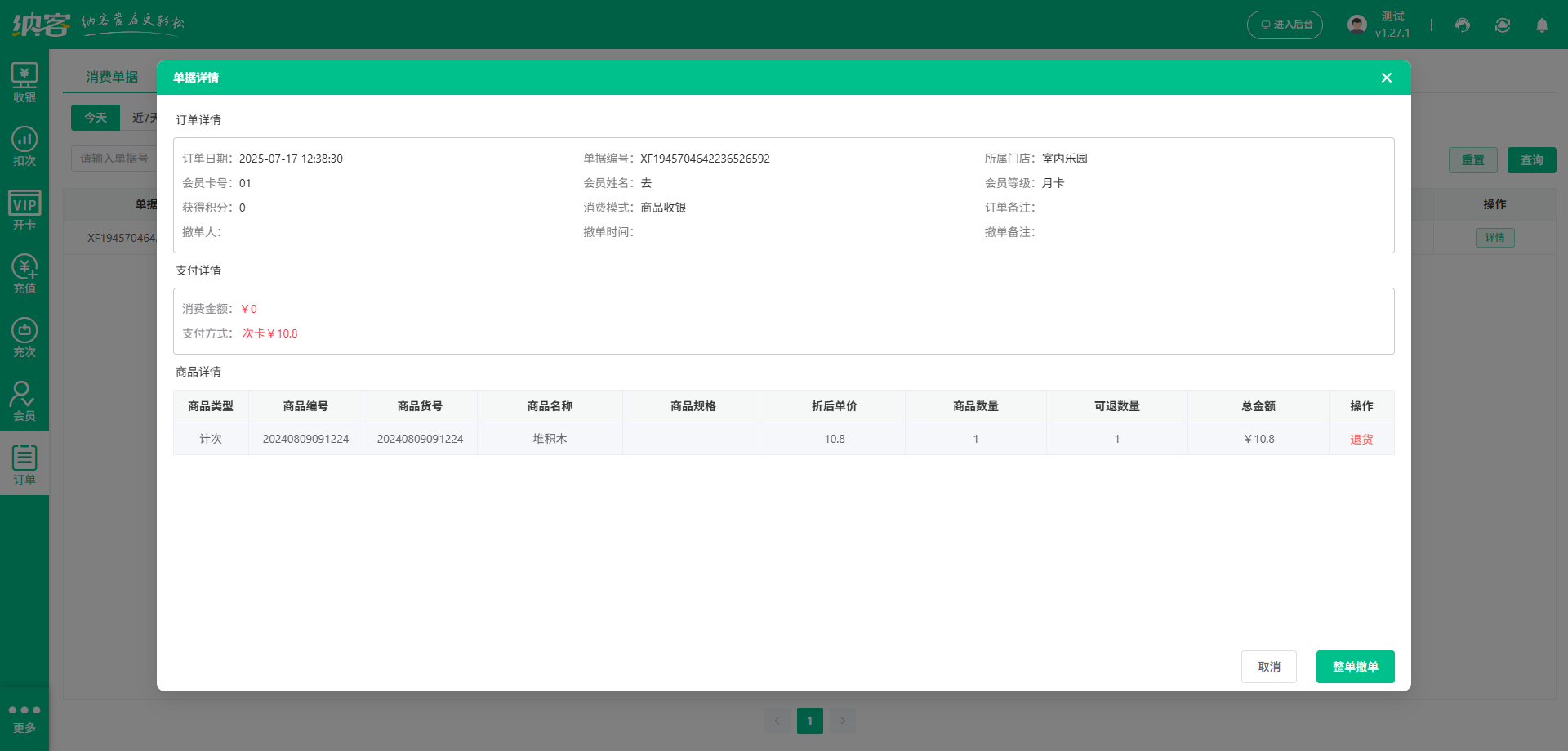Open the 充次 add-count sidebar icon

24,338
